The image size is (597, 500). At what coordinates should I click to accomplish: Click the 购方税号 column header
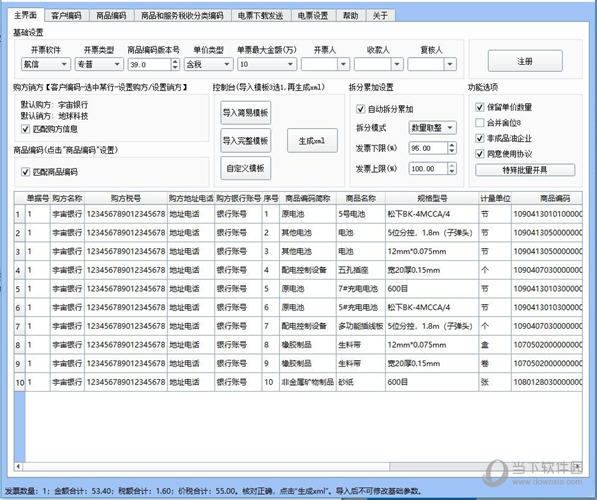[126, 198]
